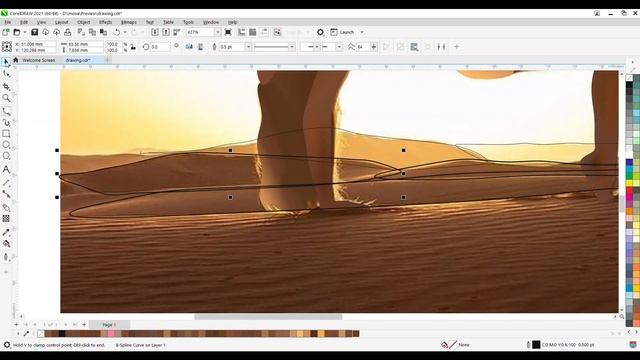This screenshot has width=640, height=360.
Task: Click the Save disk icon
Action: coord(35,32)
